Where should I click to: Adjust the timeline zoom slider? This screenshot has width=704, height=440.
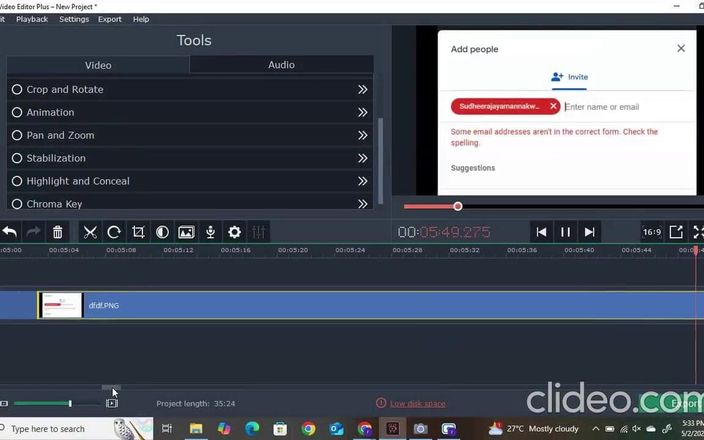70,403
